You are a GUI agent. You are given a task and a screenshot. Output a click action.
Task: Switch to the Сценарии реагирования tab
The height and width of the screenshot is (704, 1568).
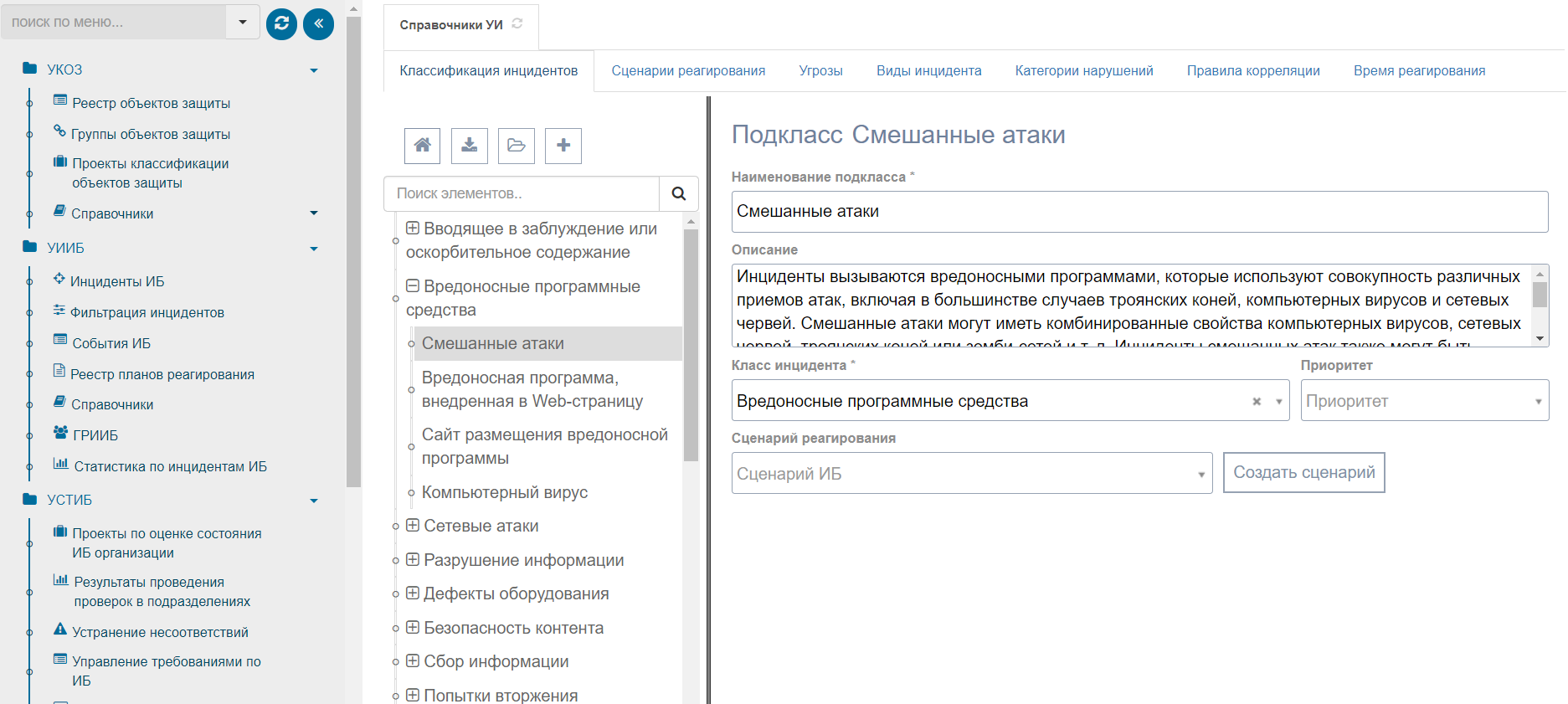(x=688, y=71)
